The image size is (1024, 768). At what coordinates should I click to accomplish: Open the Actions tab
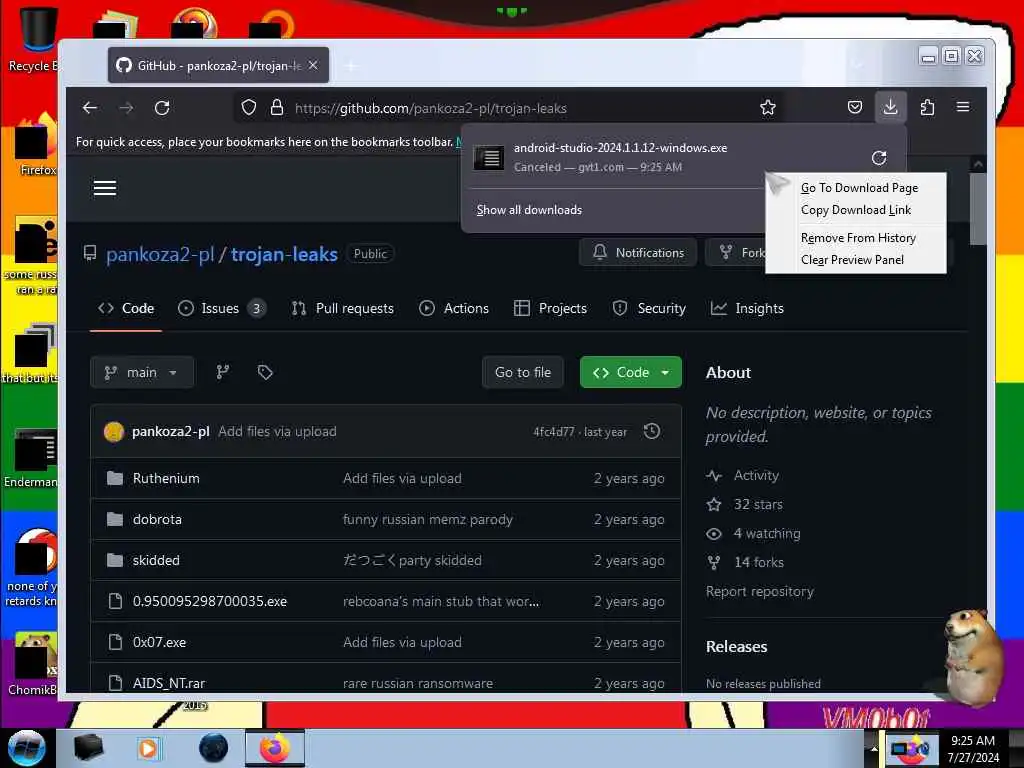point(454,308)
